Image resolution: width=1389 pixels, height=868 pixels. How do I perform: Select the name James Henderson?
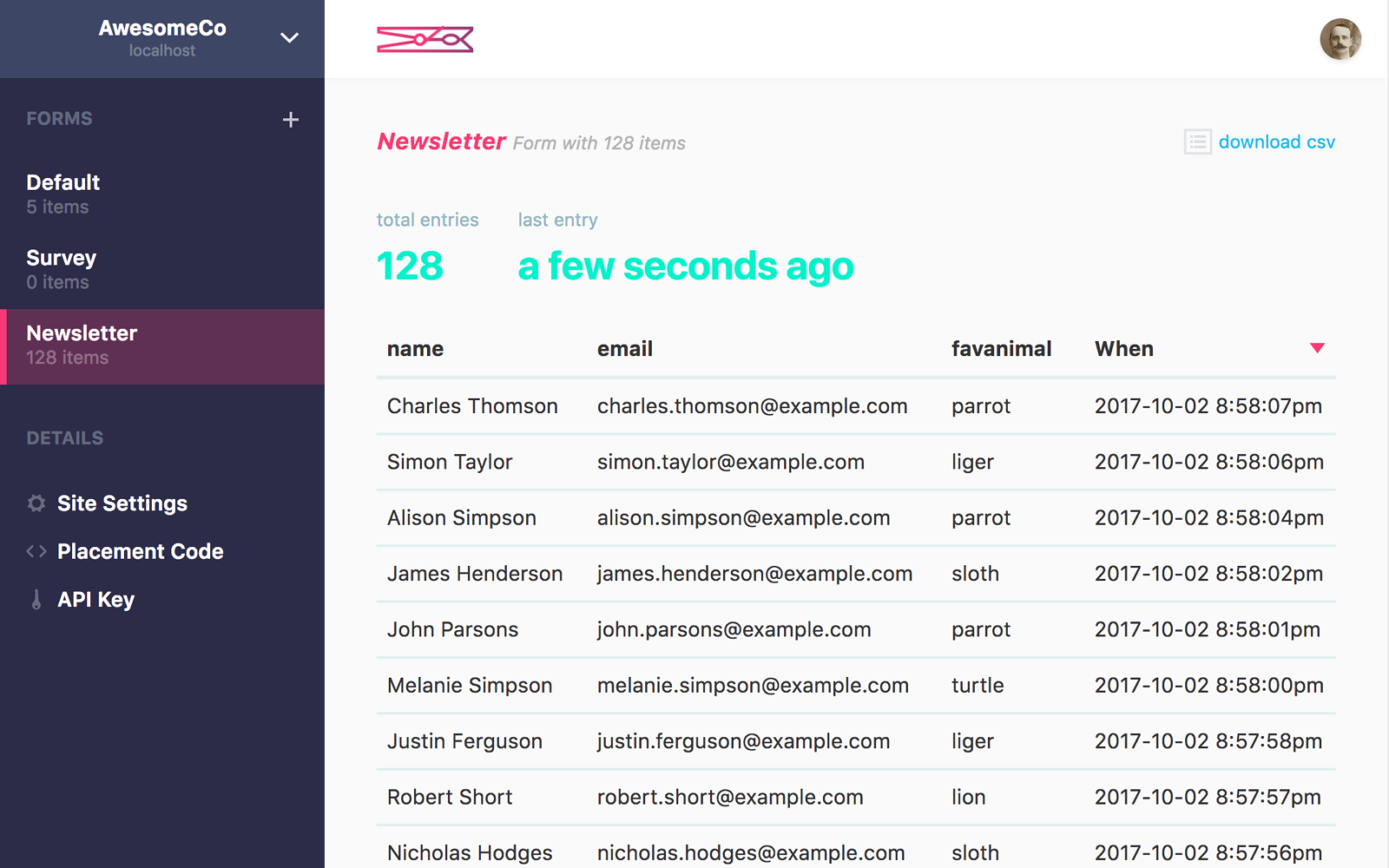coord(475,574)
